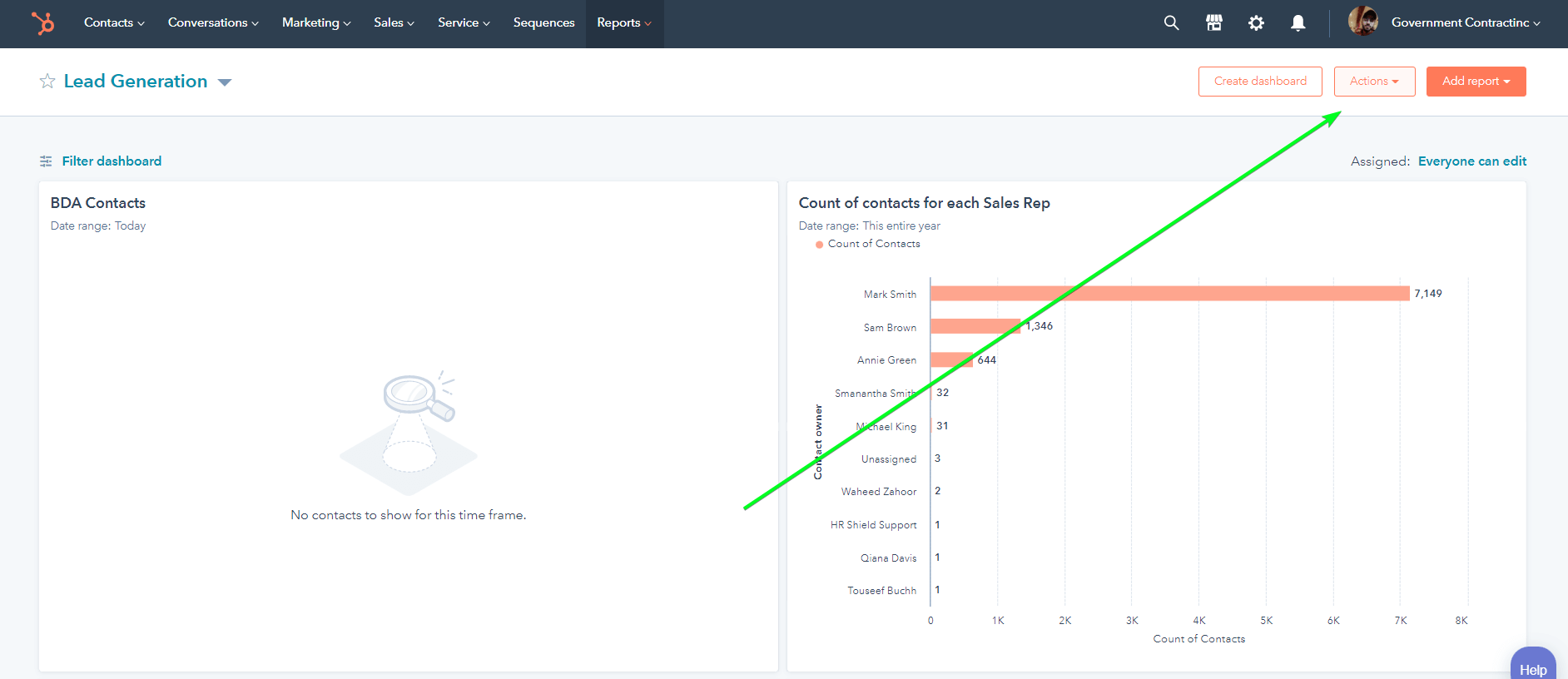The height and width of the screenshot is (679, 1568).
Task: Open the settings gear icon
Action: point(1256,23)
